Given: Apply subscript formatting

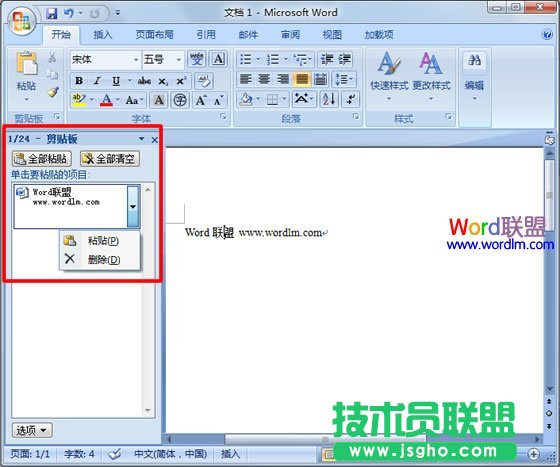Looking at the screenshot, I should coord(163,81).
